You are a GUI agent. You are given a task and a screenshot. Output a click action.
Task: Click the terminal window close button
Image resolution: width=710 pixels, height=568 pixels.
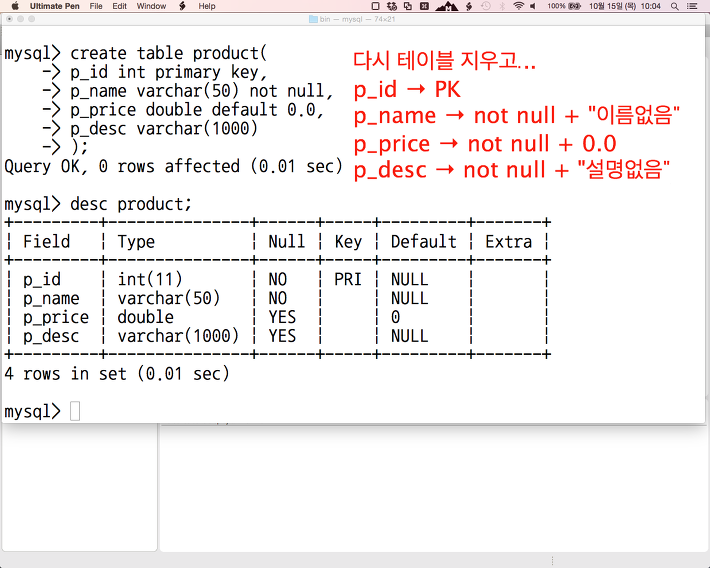pyautogui.click(x=10, y=19)
